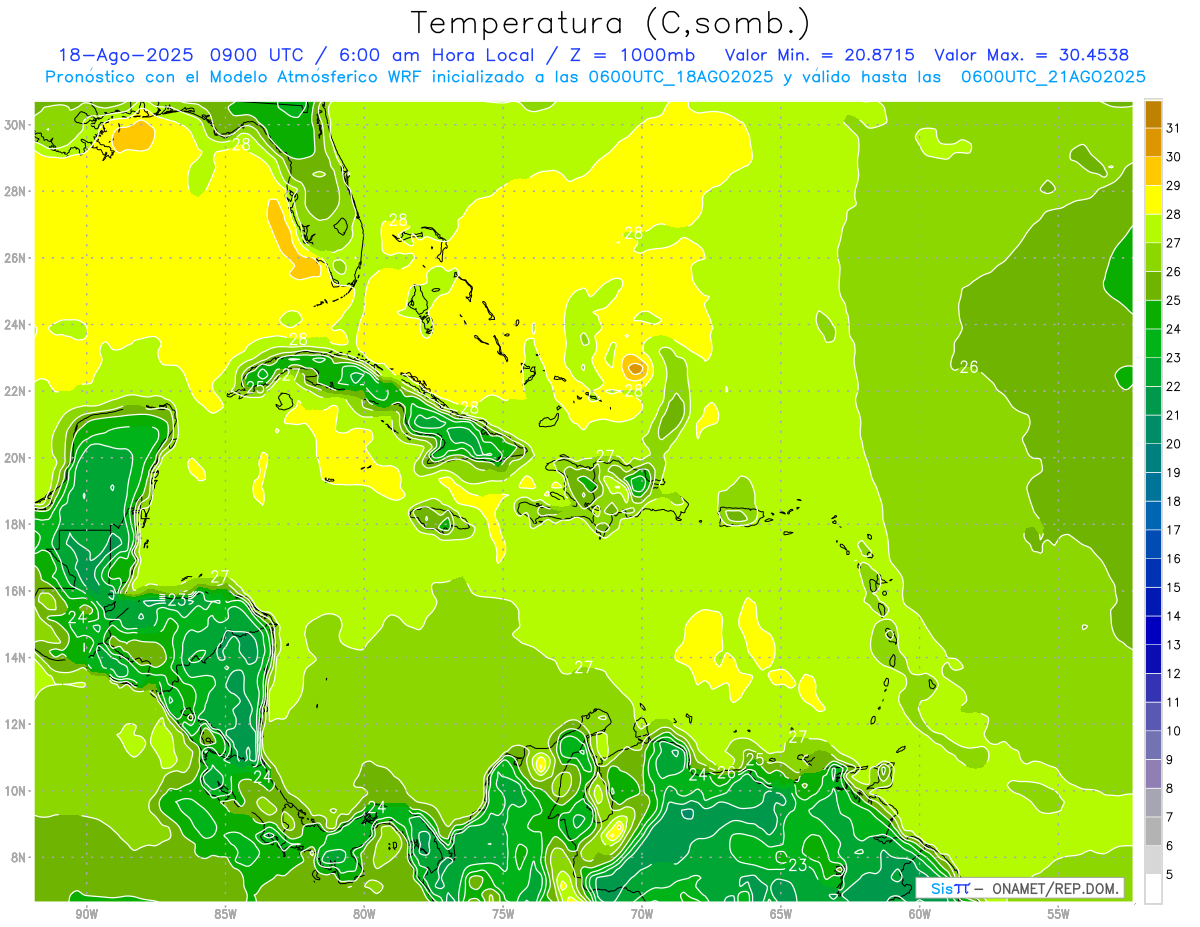Click the 20N latitude axis label
1200x927 pixels.
click(x=14, y=458)
